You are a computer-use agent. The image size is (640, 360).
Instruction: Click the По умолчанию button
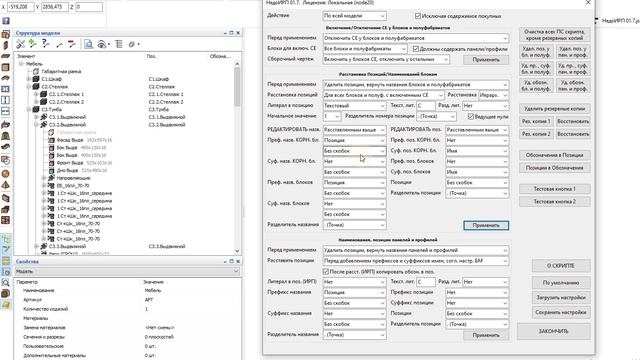(561, 283)
